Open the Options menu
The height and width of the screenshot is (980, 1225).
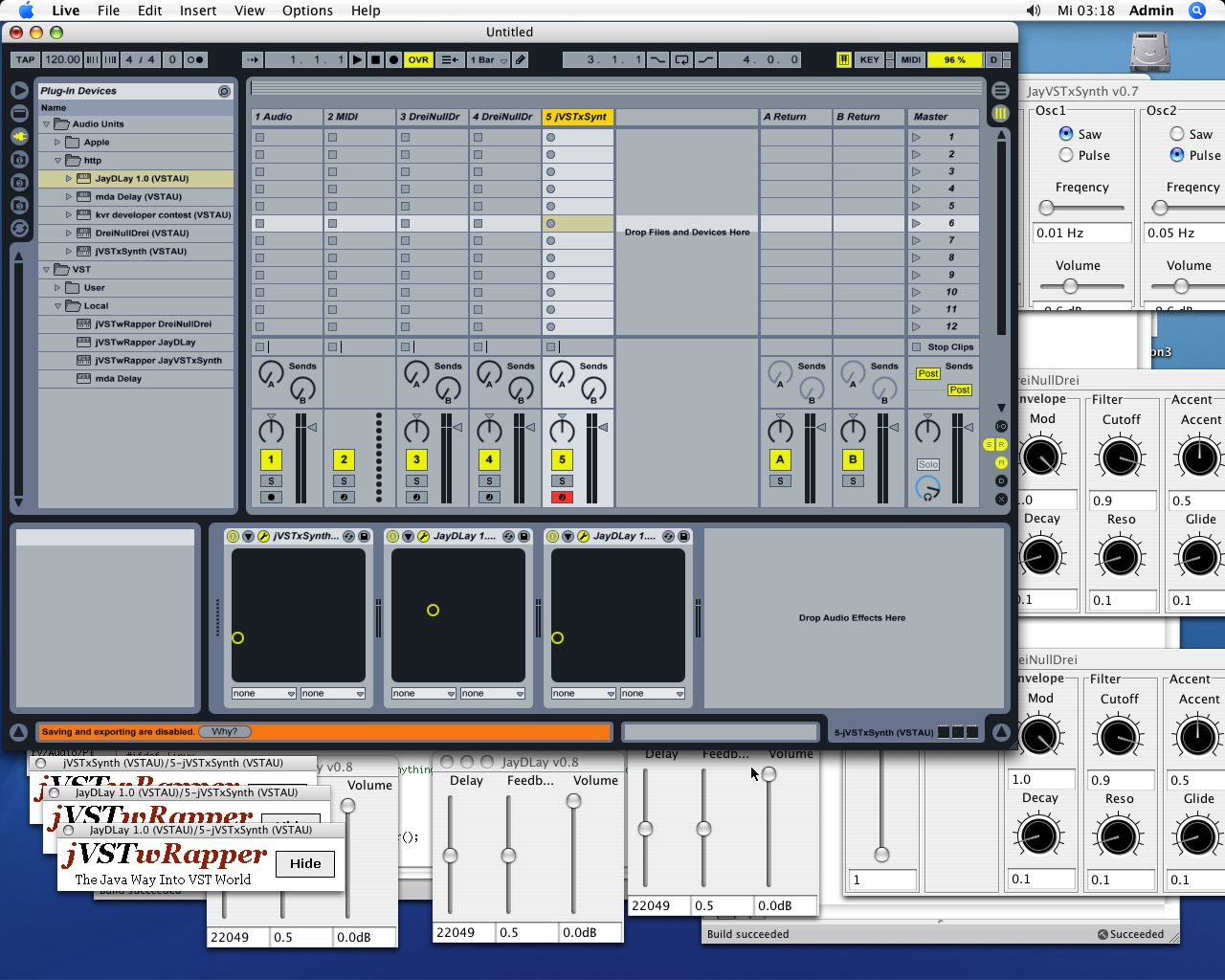click(307, 11)
